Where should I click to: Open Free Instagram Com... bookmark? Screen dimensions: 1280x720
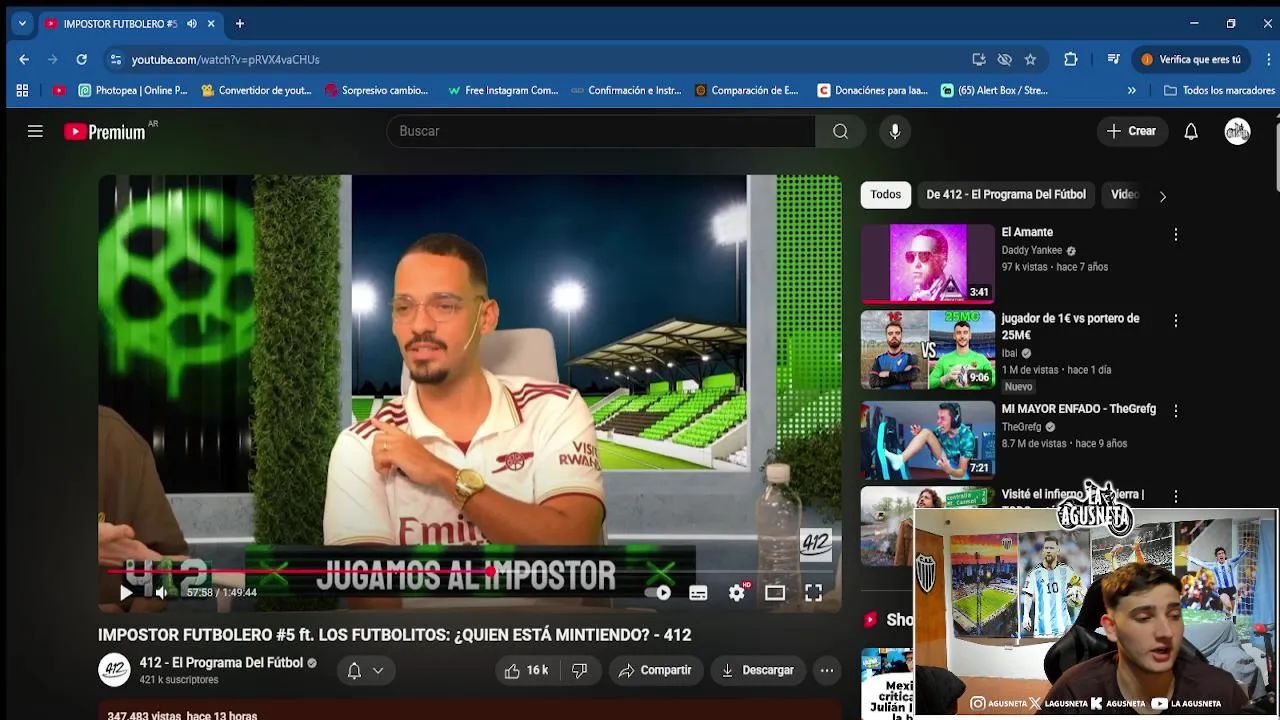point(503,90)
